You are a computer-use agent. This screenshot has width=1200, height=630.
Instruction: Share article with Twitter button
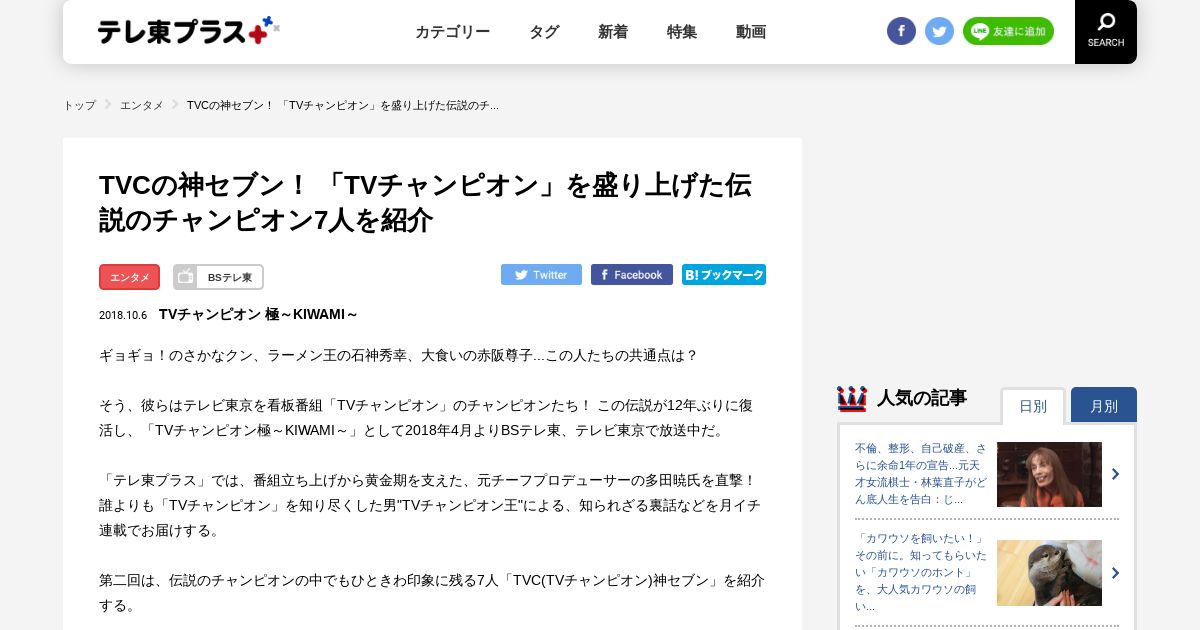pos(541,275)
